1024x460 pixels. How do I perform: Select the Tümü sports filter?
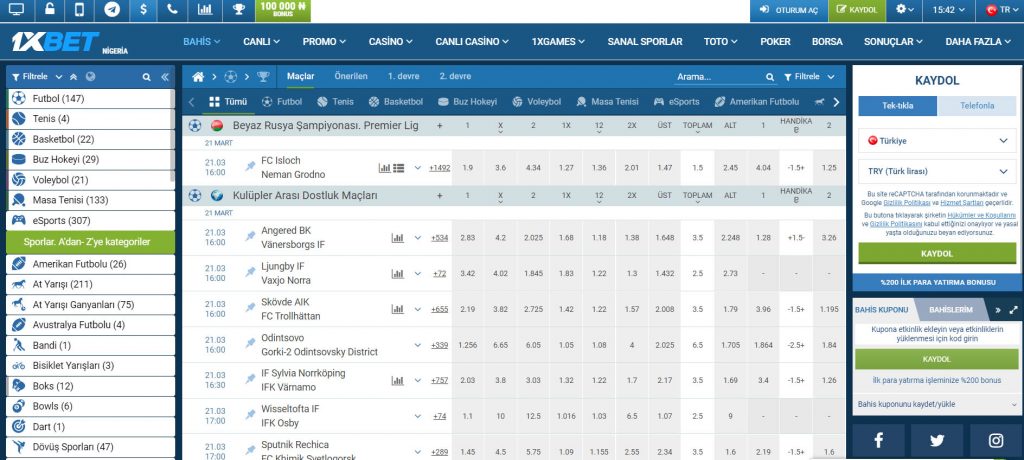click(229, 102)
